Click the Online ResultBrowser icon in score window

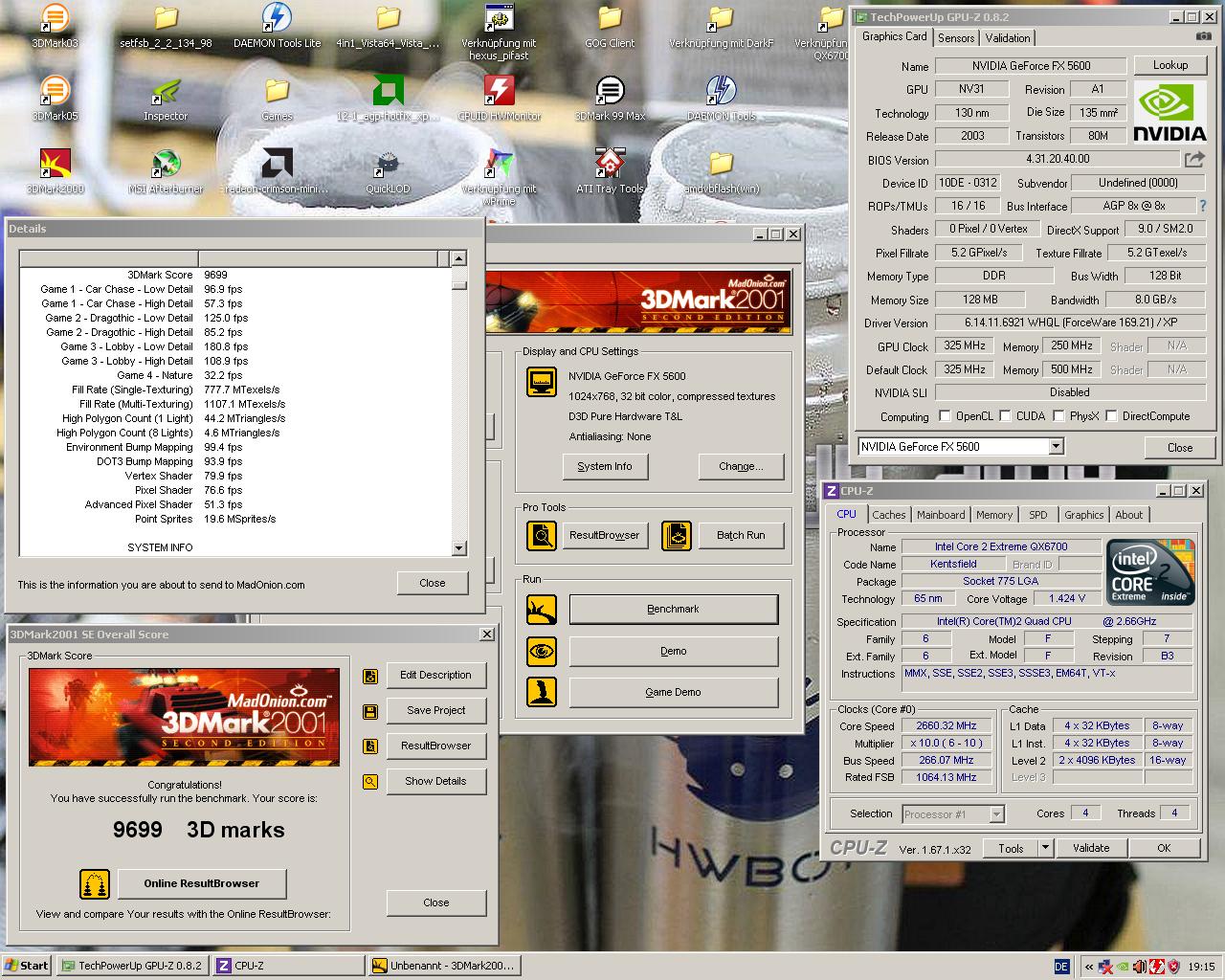[94, 883]
